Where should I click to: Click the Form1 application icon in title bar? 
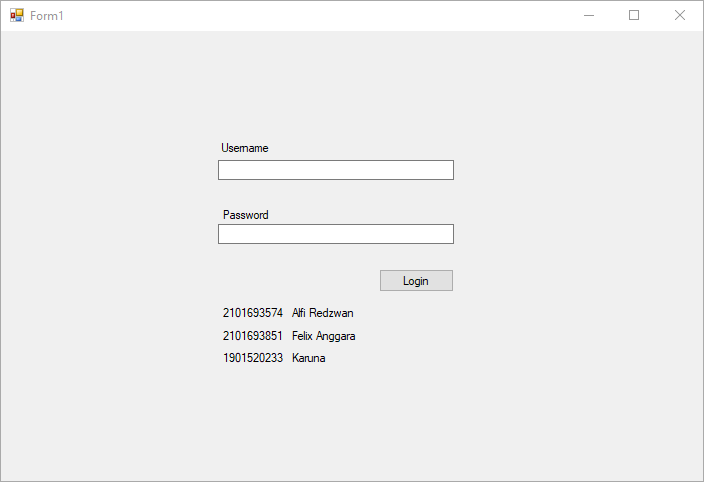pyautogui.click(x=16, y=15)
